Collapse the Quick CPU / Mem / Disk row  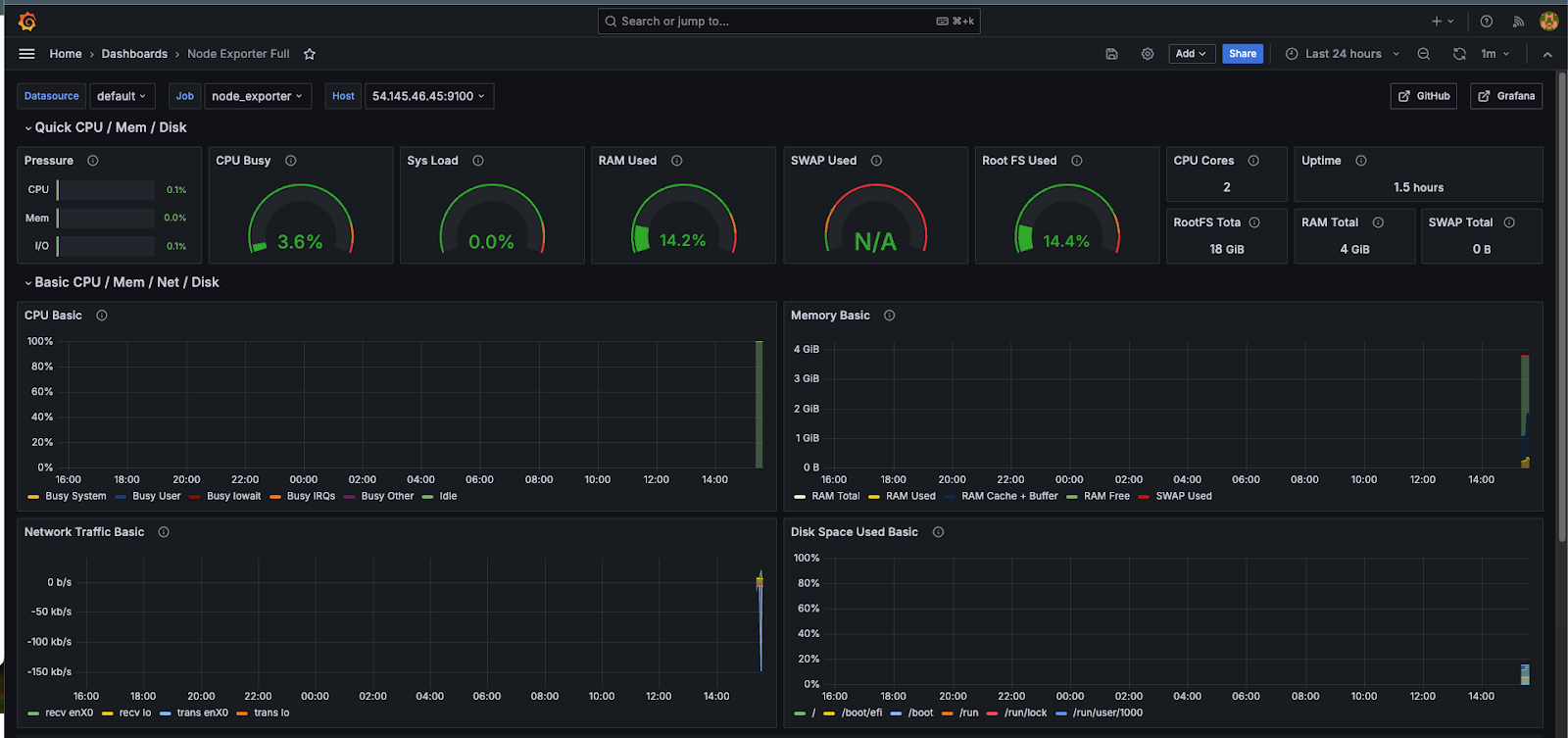105,127
